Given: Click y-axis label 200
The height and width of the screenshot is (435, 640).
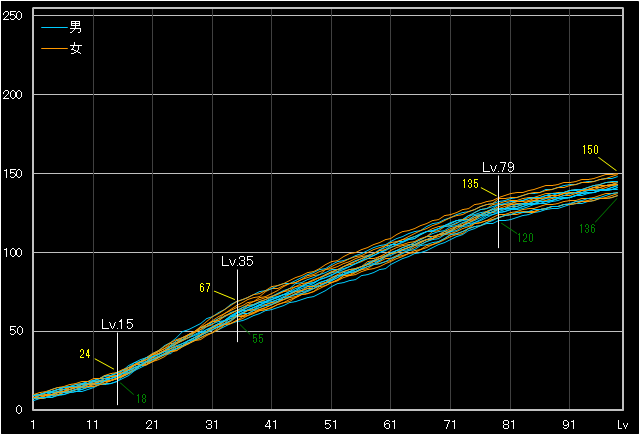Looking at the screenshot, I should 12,95.
